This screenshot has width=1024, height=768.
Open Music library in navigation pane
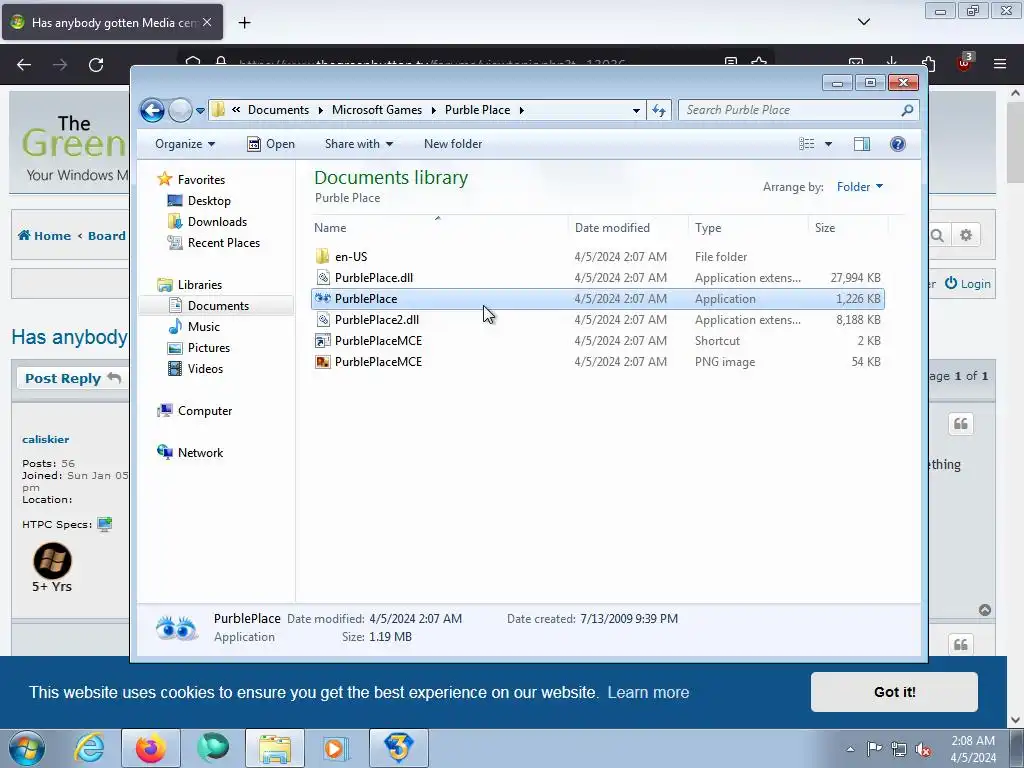coord(203,327)
